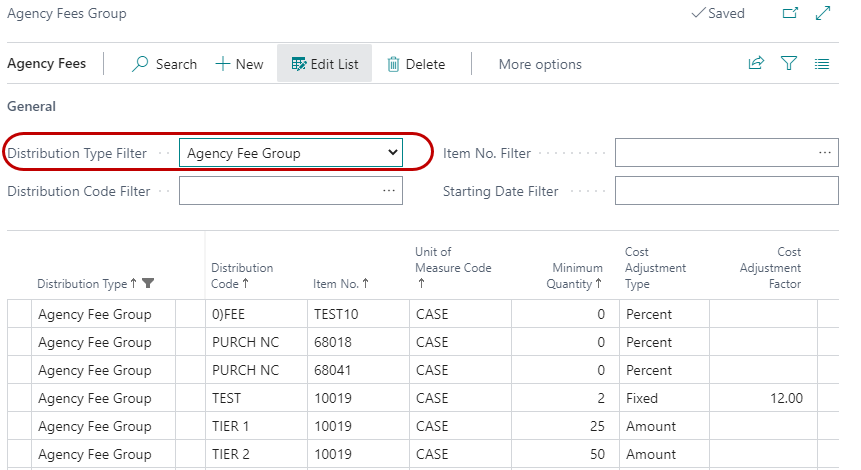Click filter funnel icon on Distribution Type column
Screen dimensions: 861x470
click(148, 283)
